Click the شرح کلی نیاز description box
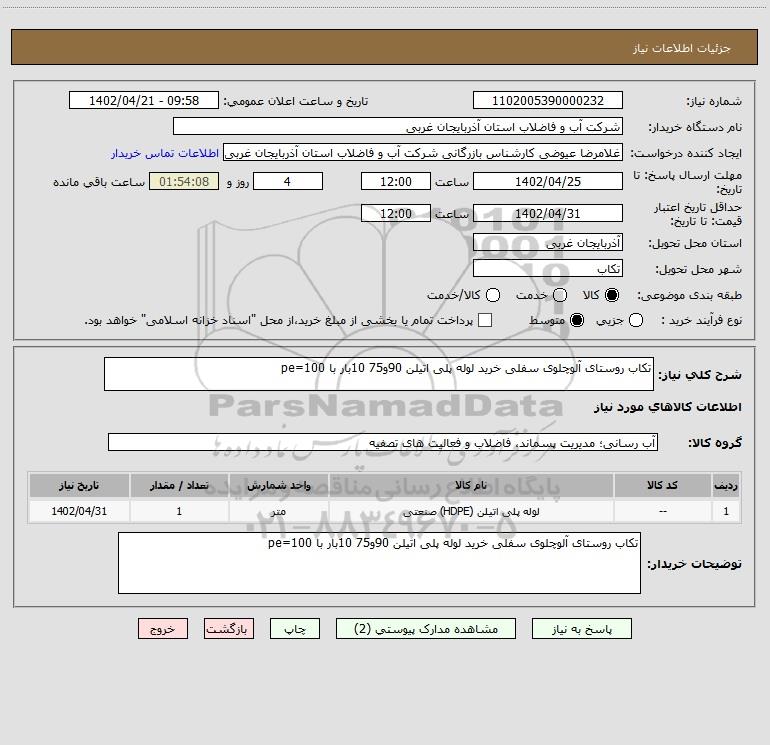This screenshot has height=745, width=770. click(x=379, y=374)
